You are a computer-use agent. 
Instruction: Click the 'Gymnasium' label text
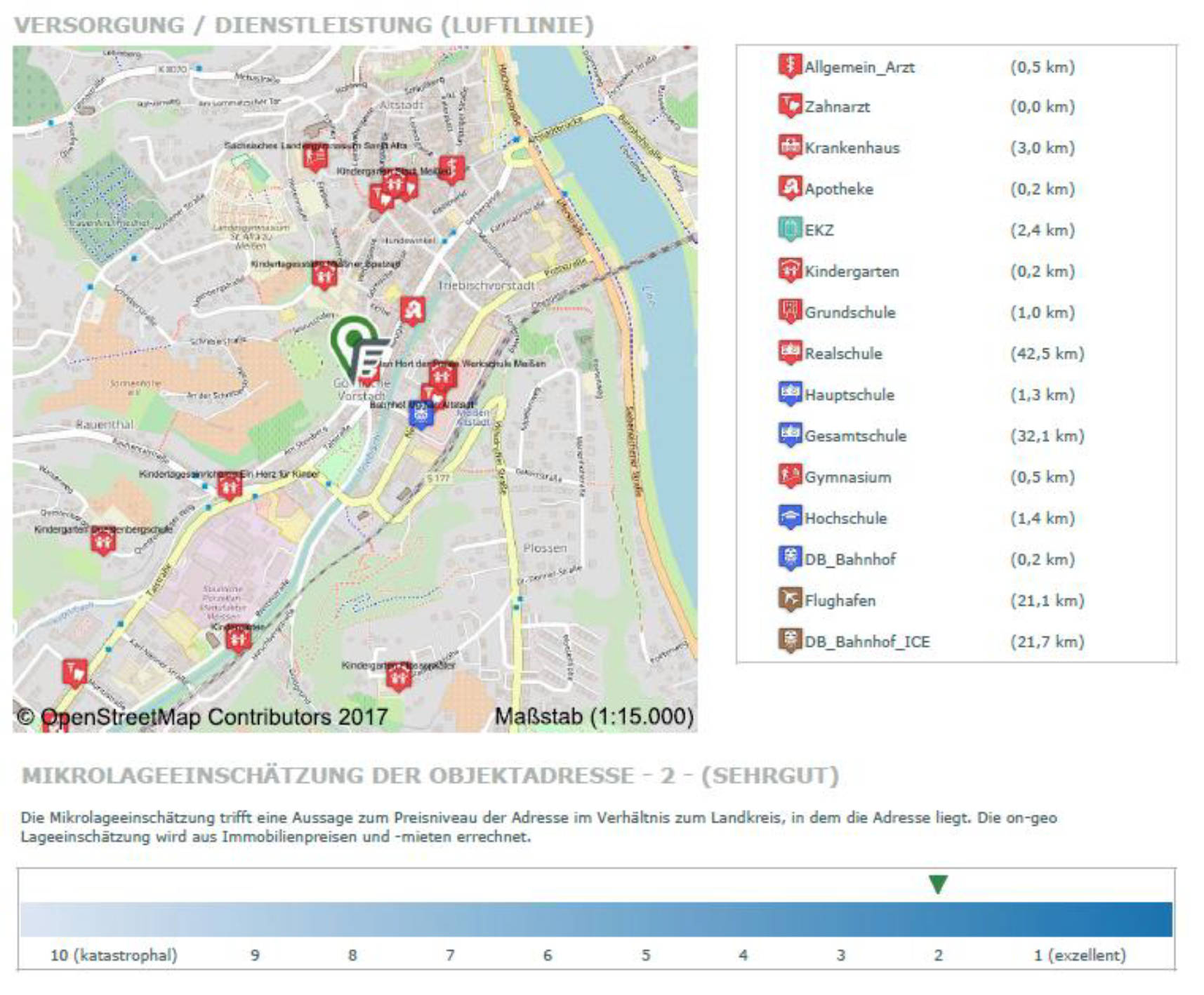[847, 477]
